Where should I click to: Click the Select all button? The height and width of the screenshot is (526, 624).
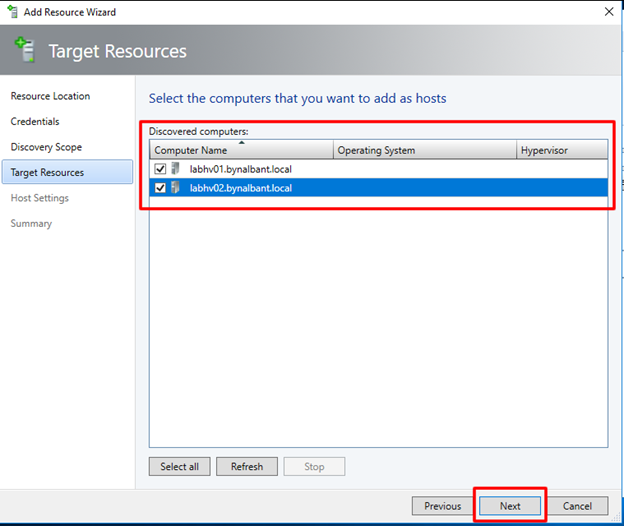pyautogui.click(x=179, y=466)
